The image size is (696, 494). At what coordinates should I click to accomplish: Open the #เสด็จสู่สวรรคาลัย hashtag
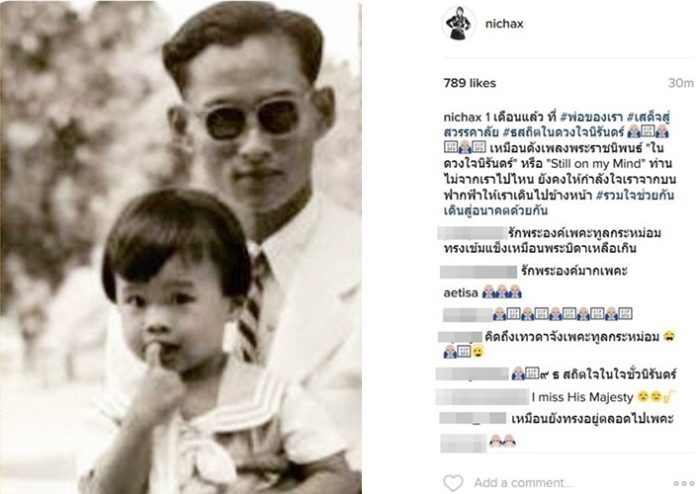click(x=557, y=125)
